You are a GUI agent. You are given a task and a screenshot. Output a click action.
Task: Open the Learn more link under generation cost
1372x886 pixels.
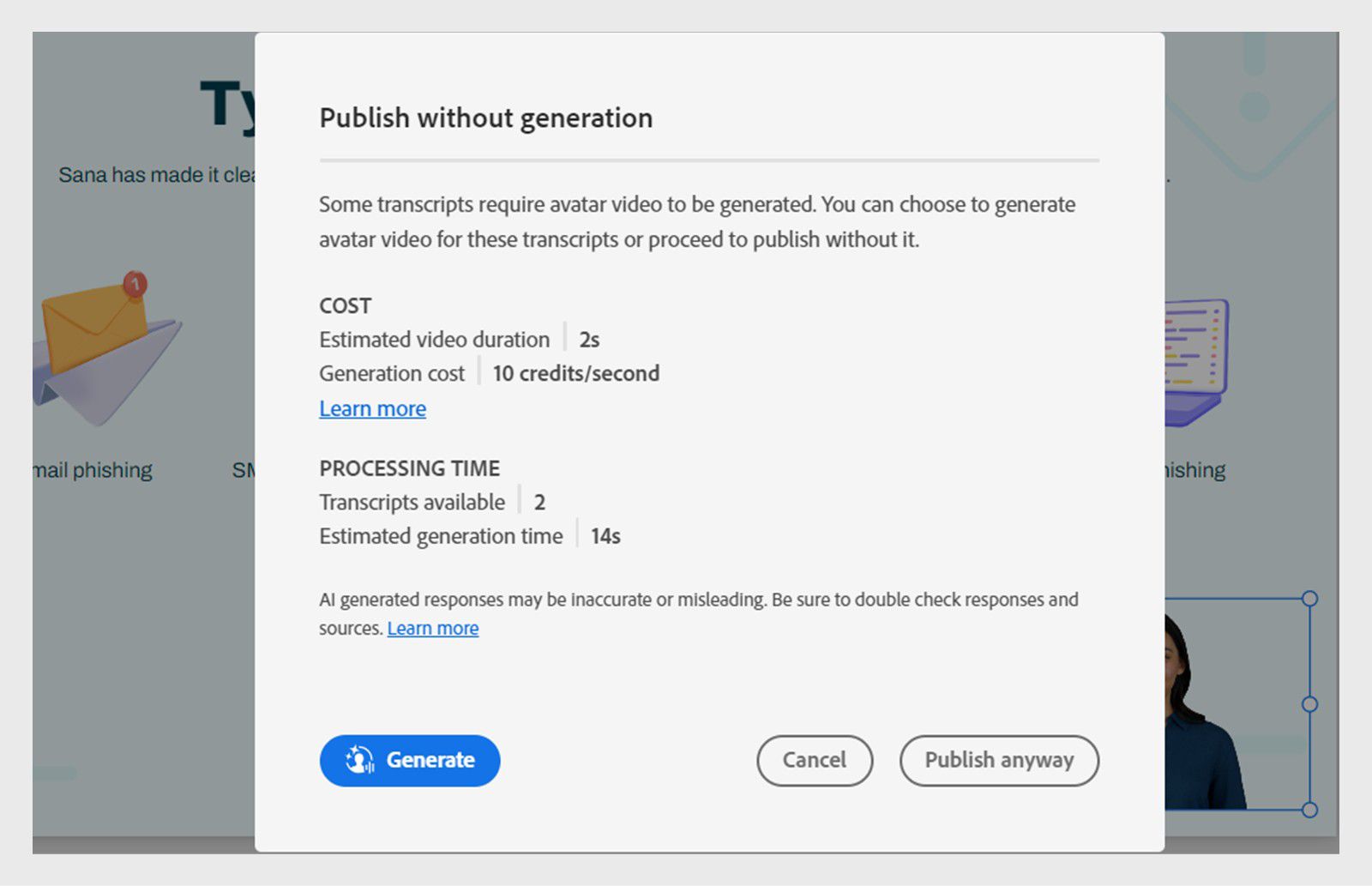(x=372, y=408)
